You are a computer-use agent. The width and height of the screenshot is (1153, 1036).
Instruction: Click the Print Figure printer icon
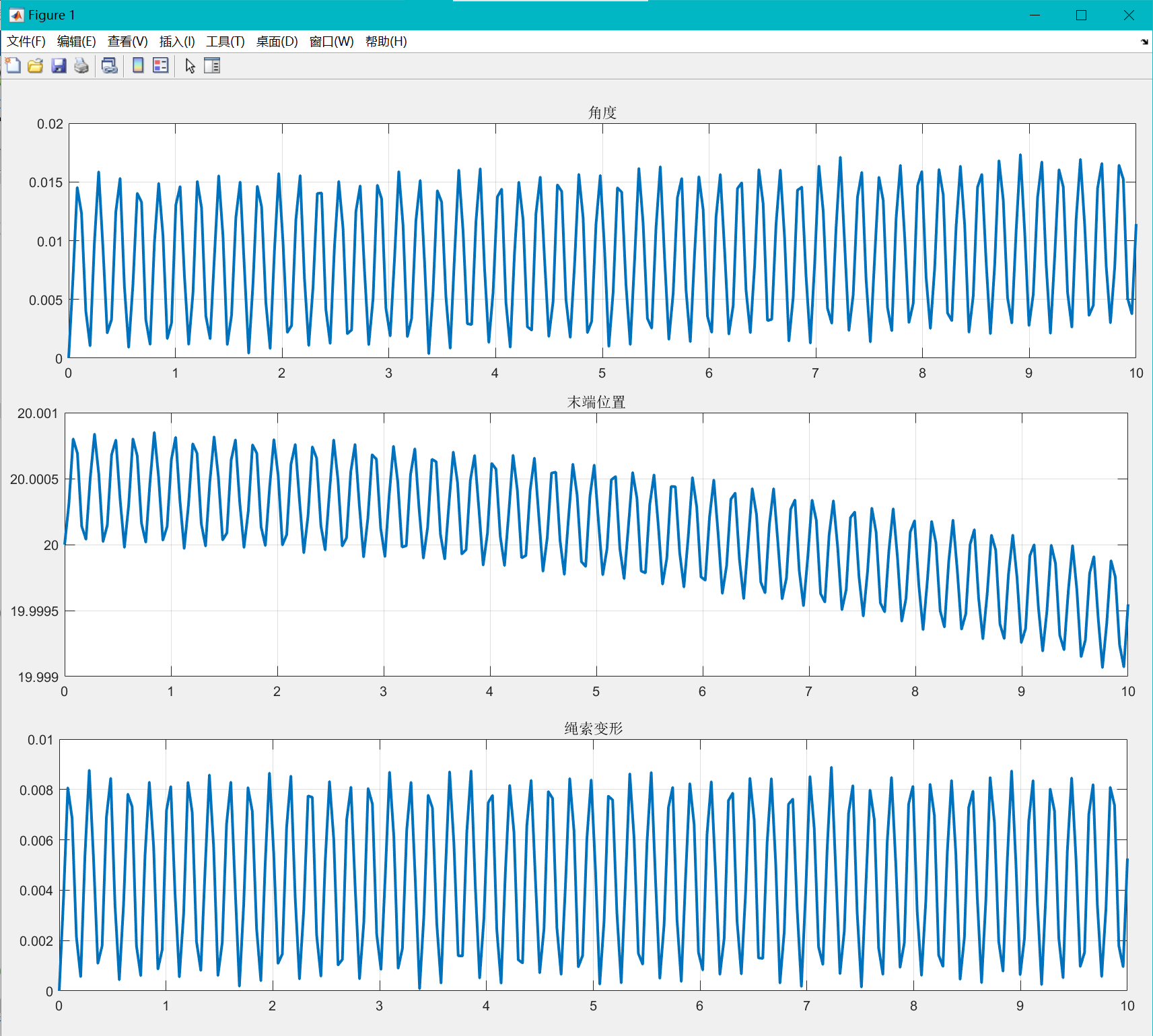[x=81, y=65]
